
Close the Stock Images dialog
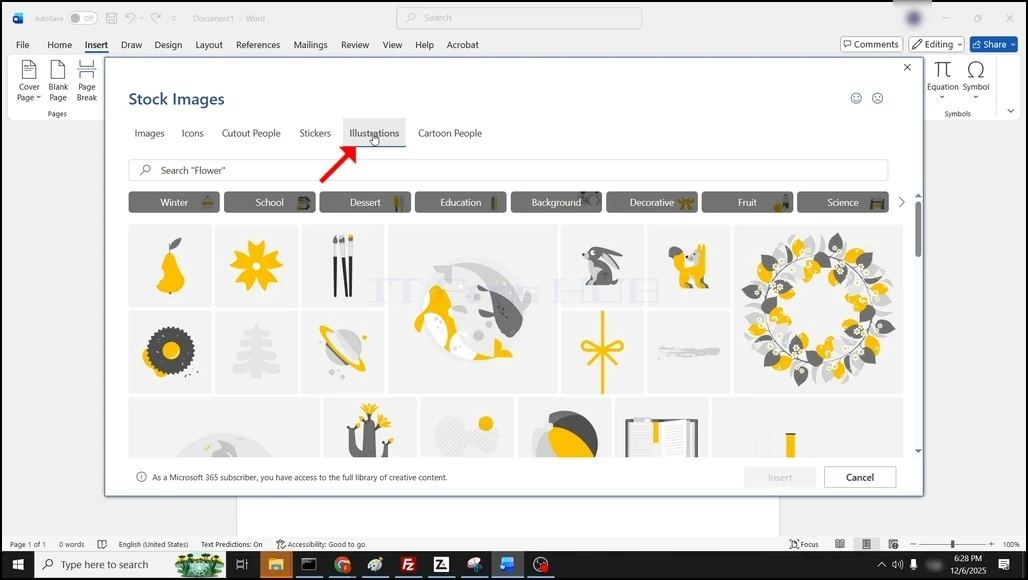point(907,68)
